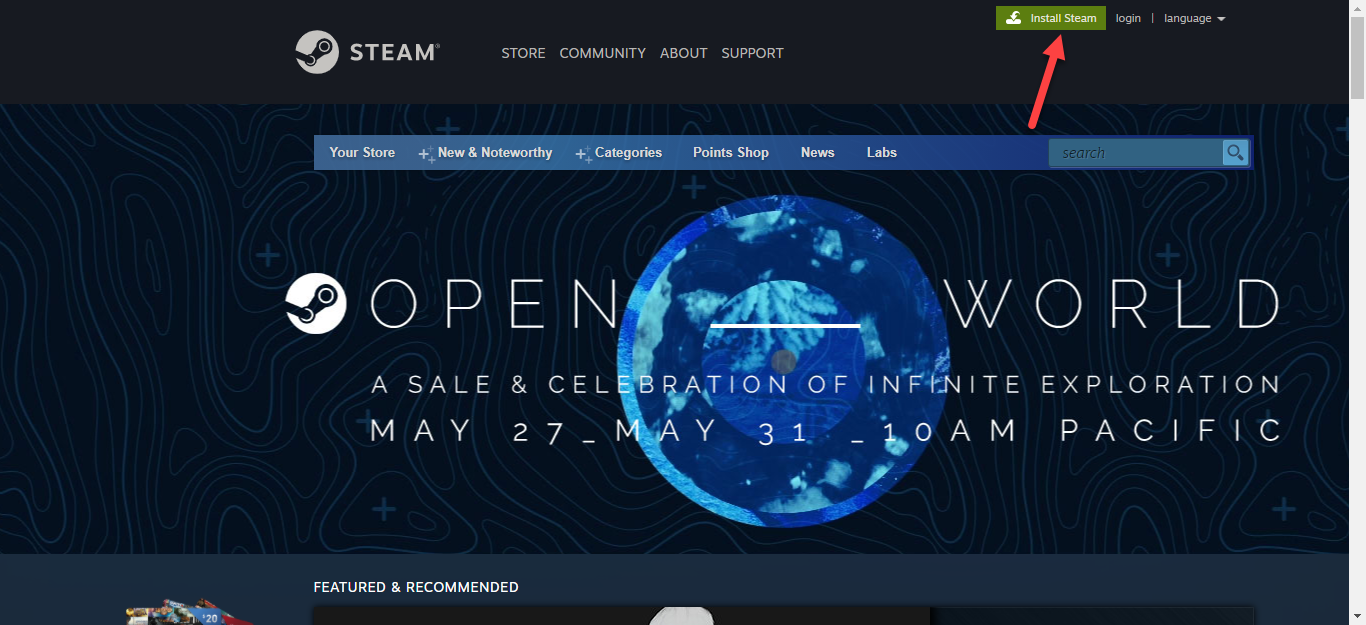Image resolution: width=1366 pixels, height=625 pixels.
Task: Open the Labs tab
Action: point(881,153)
